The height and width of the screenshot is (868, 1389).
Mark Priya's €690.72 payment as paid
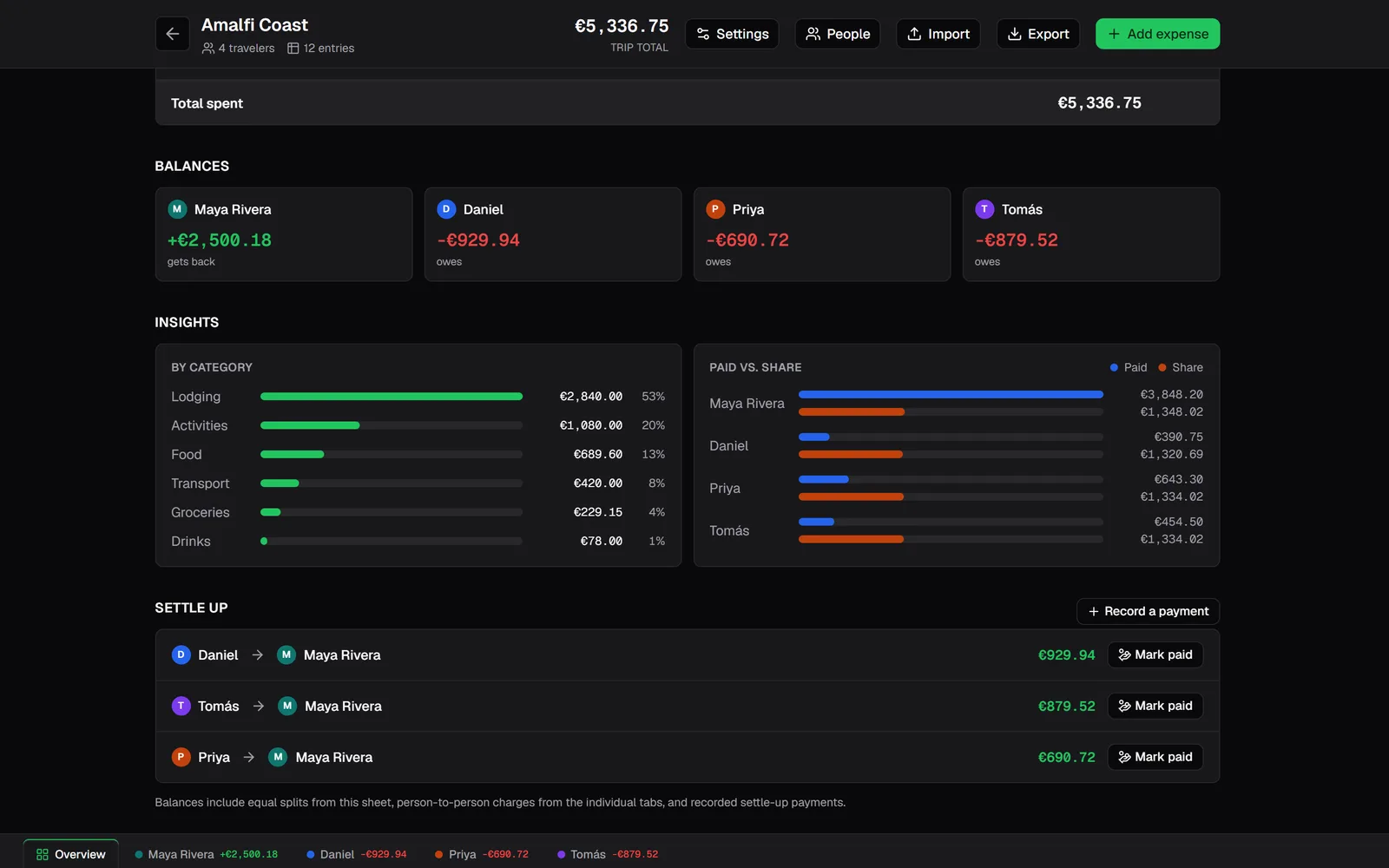(x=1155, y=757)
